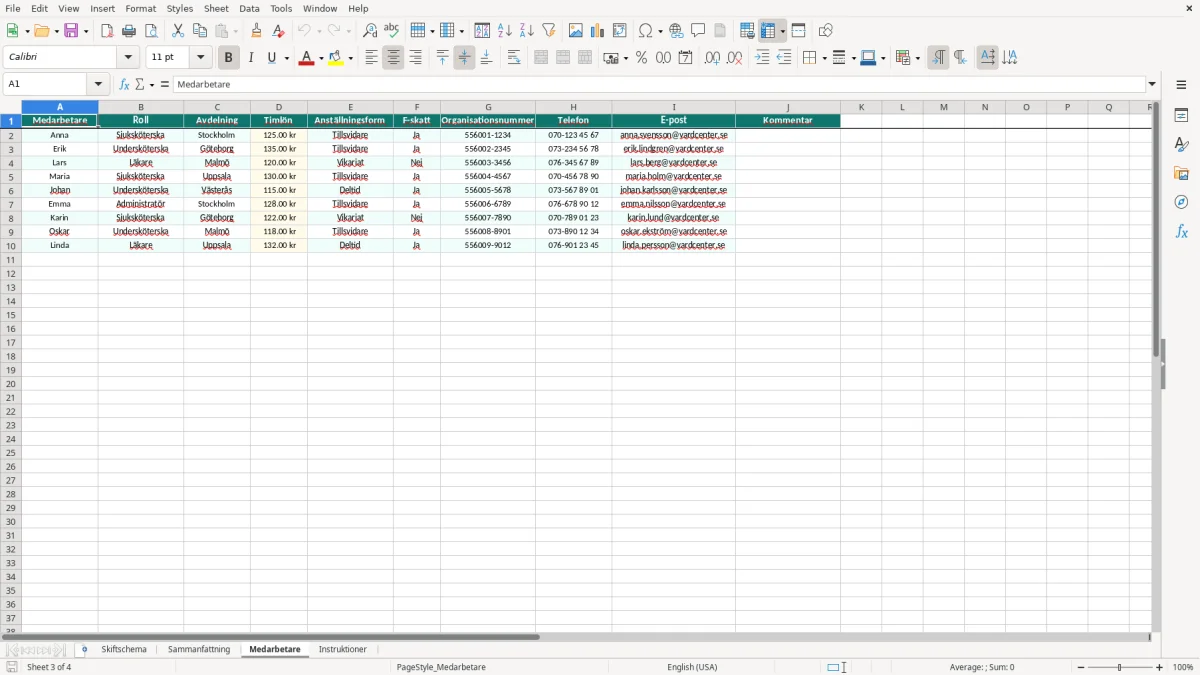This screenshot has height=675, width=1200.
Task: Add a decimal place
Action: (713, 58)
